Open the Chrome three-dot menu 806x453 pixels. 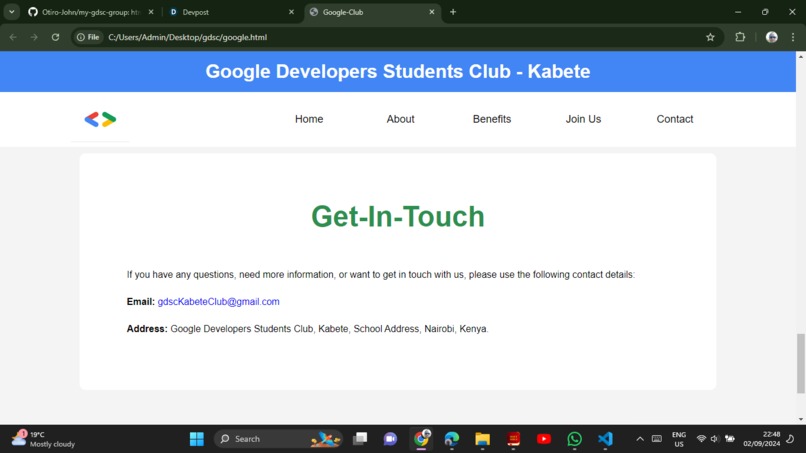[793, 37]
